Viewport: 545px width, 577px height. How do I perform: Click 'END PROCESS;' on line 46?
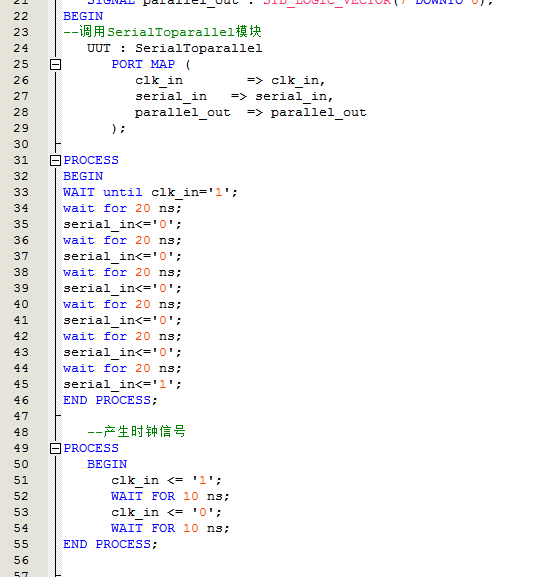(x=110, y=400)
